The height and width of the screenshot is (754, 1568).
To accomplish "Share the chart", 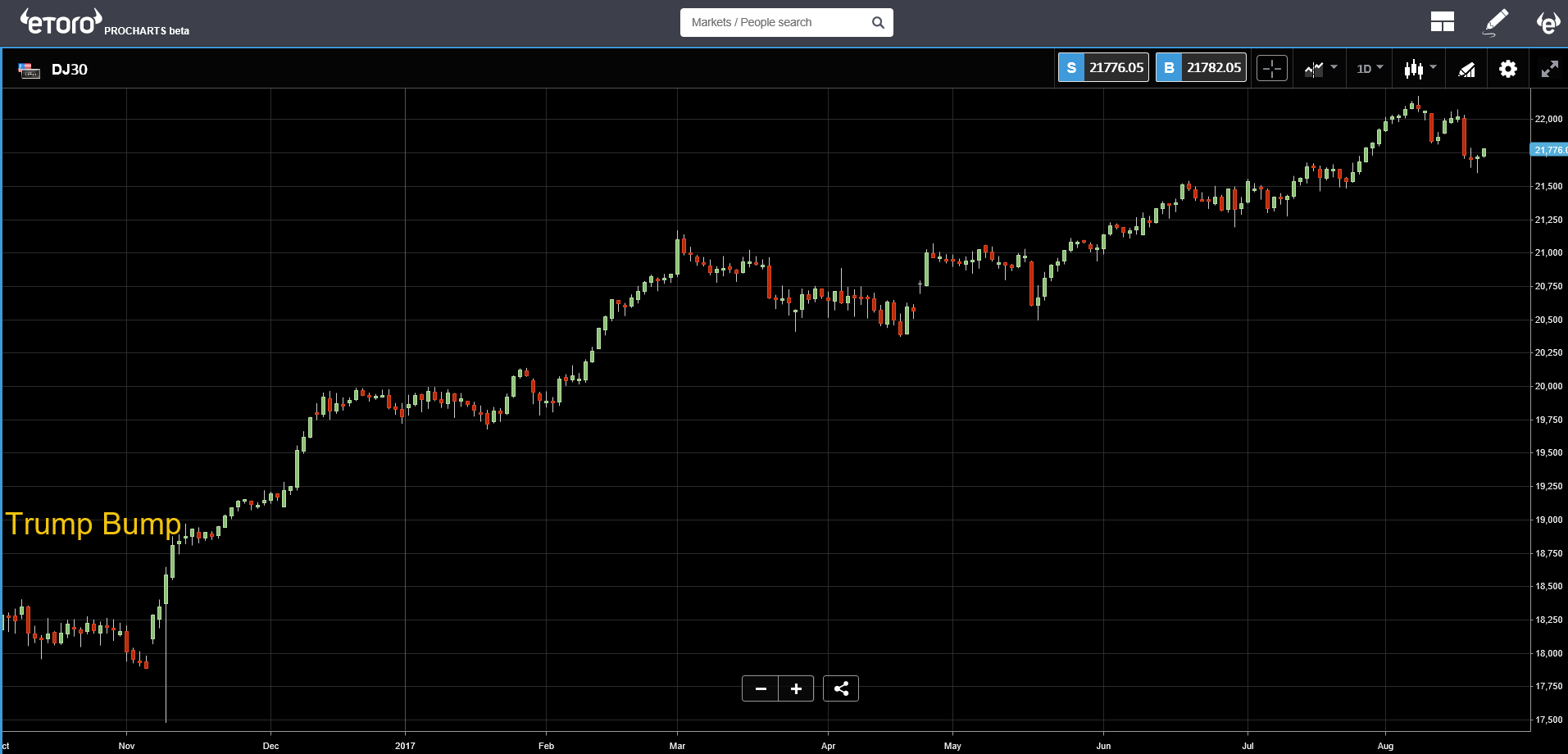I will [x=841, y=688].
